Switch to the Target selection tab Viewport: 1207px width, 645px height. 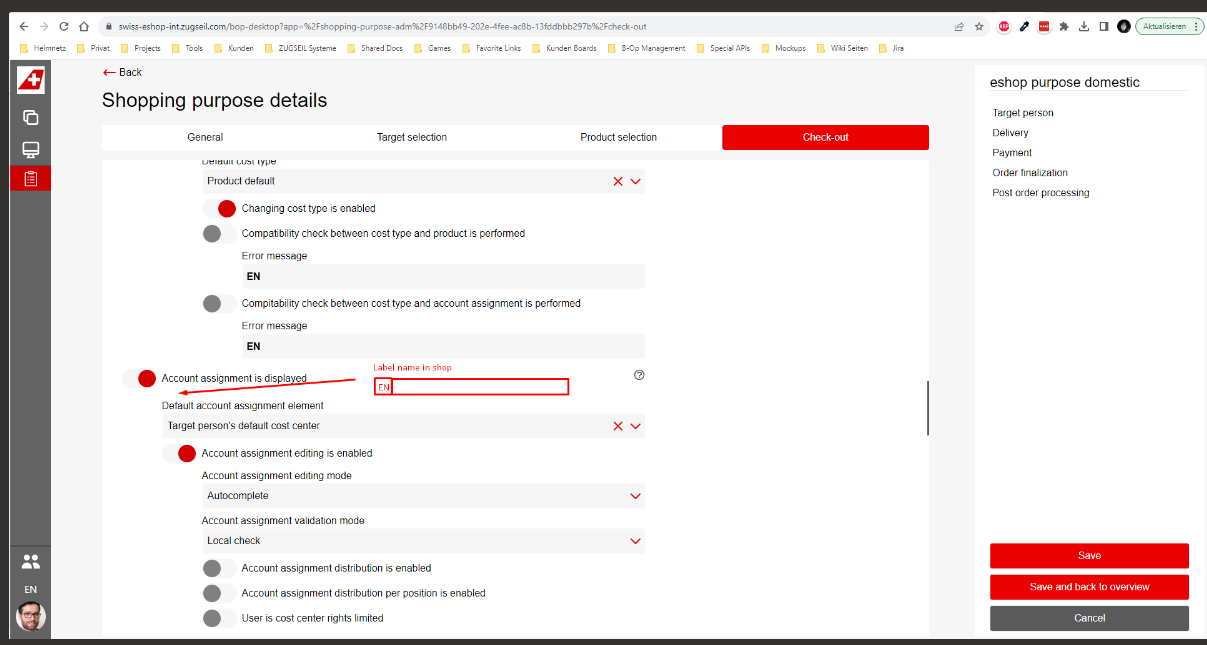(x=411, y=137)
